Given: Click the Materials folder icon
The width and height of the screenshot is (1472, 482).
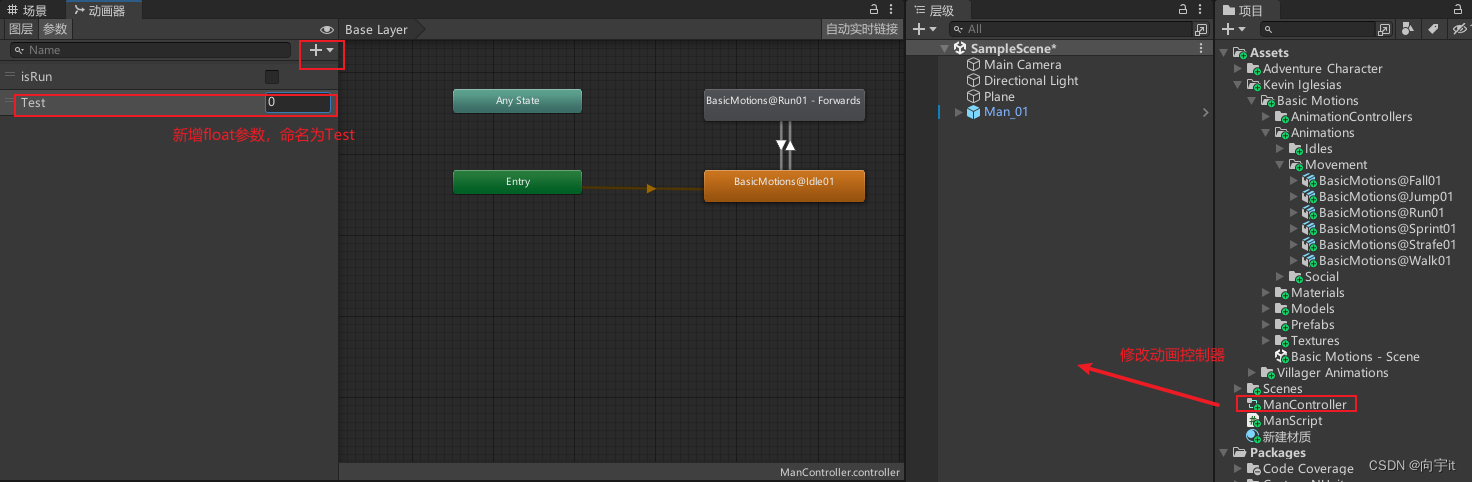Looking at the screenshot, I should (1282, 292).
